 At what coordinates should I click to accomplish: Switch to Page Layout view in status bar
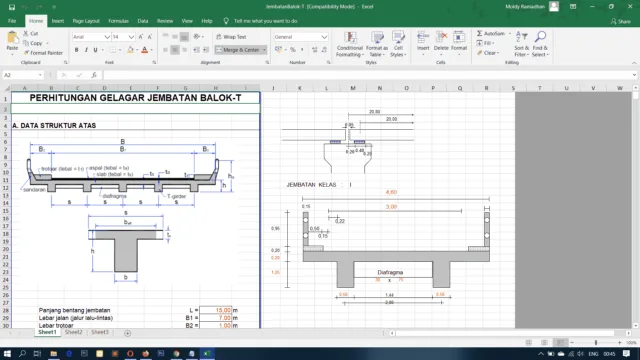[x=544, y=343]
